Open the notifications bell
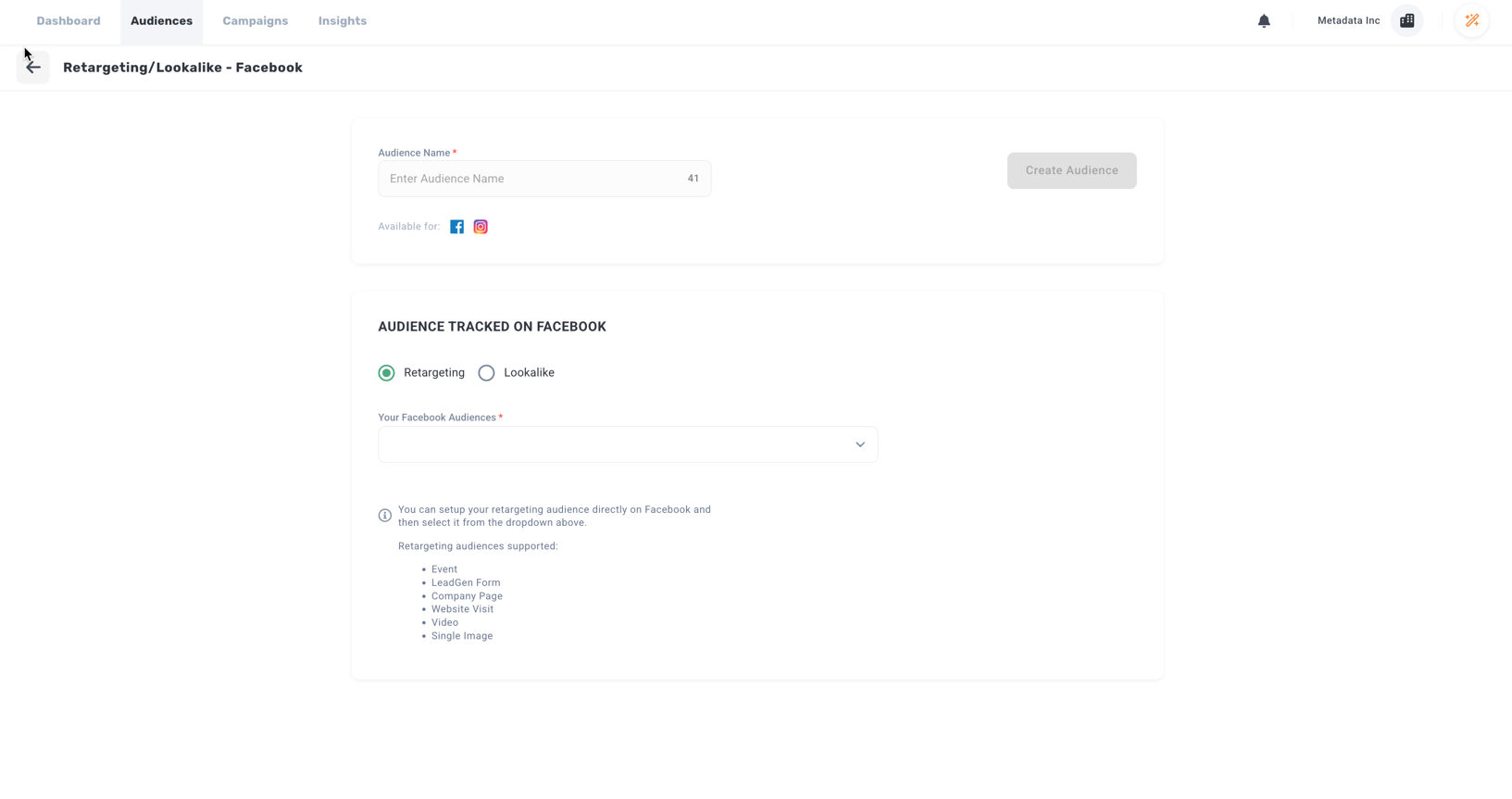The image size is (1512, 799). coord(1264,21)
